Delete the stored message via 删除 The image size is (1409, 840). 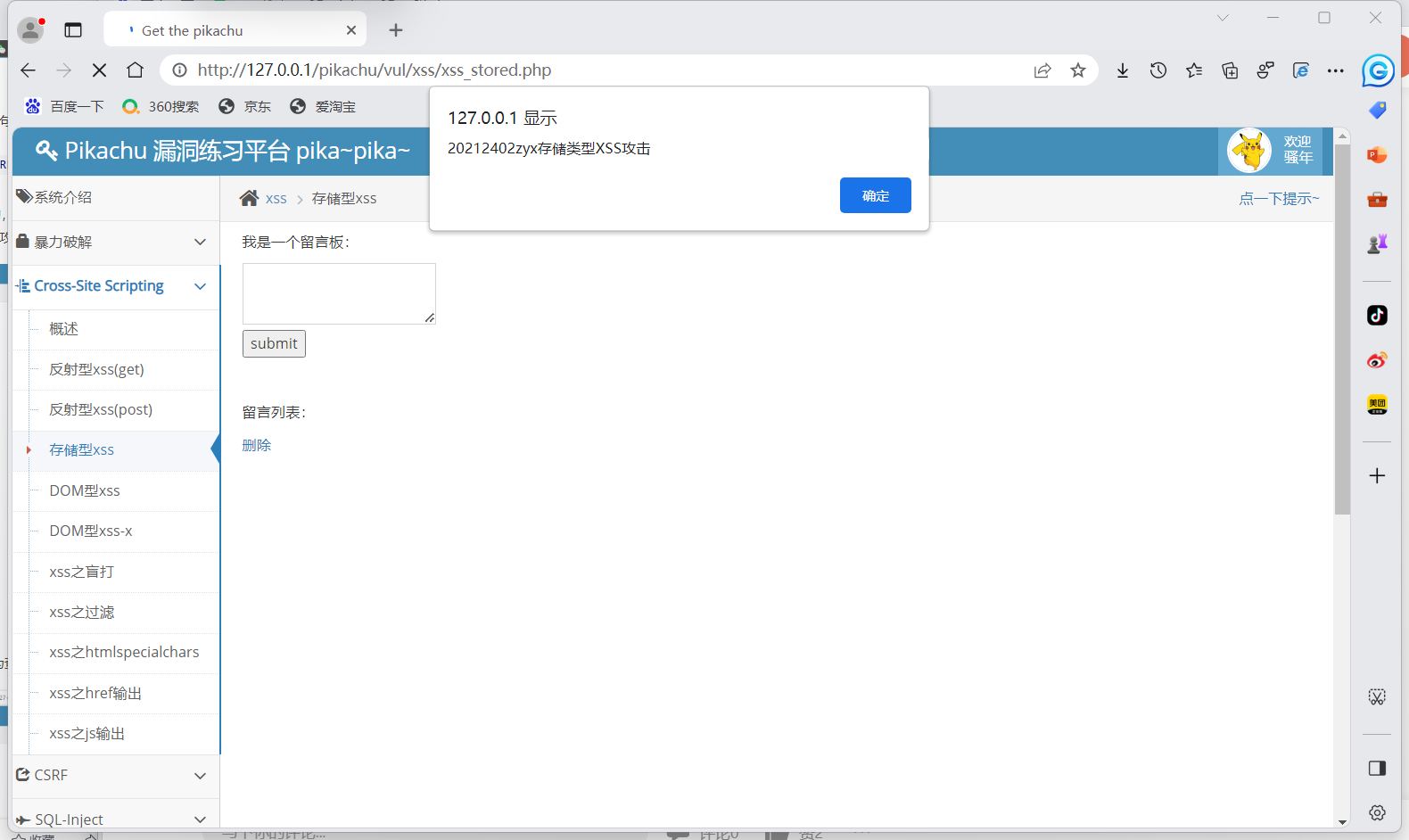(x=257, y=445)
